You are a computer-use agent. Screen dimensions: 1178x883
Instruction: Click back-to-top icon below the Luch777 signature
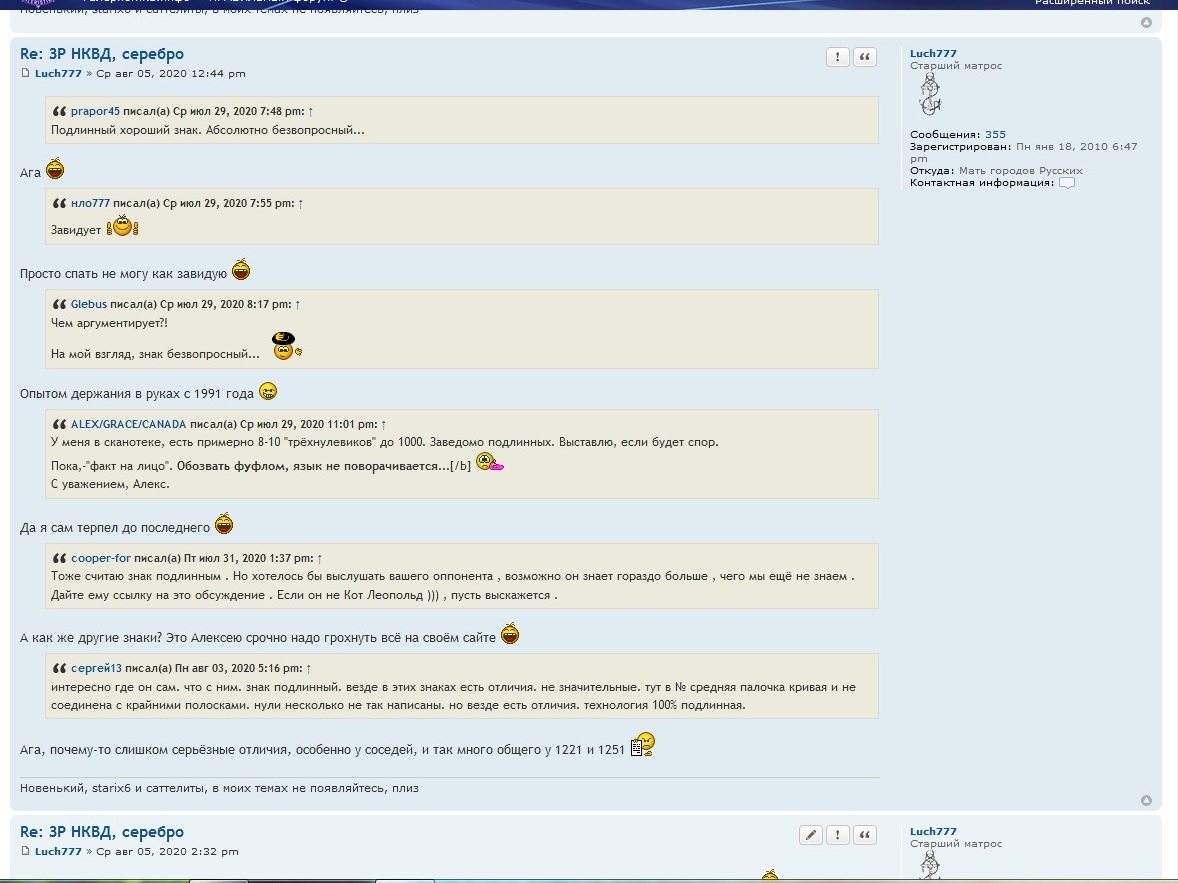1146,800
